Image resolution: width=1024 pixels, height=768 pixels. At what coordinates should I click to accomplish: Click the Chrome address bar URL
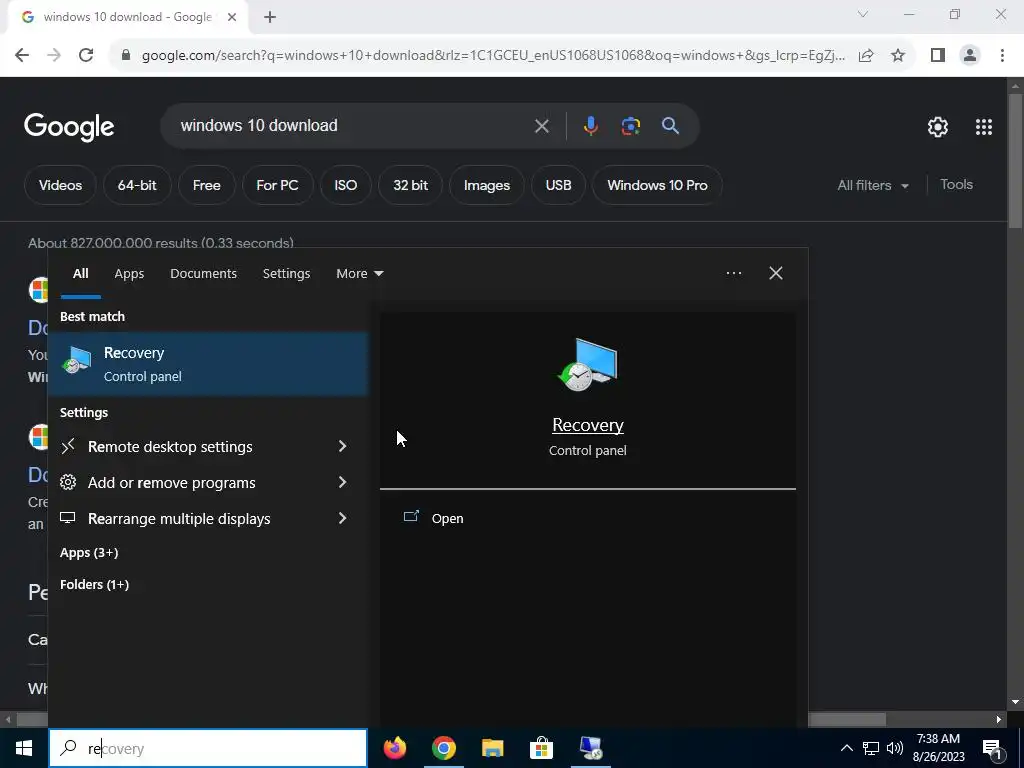pyautogui.click(x=493, y=56)
